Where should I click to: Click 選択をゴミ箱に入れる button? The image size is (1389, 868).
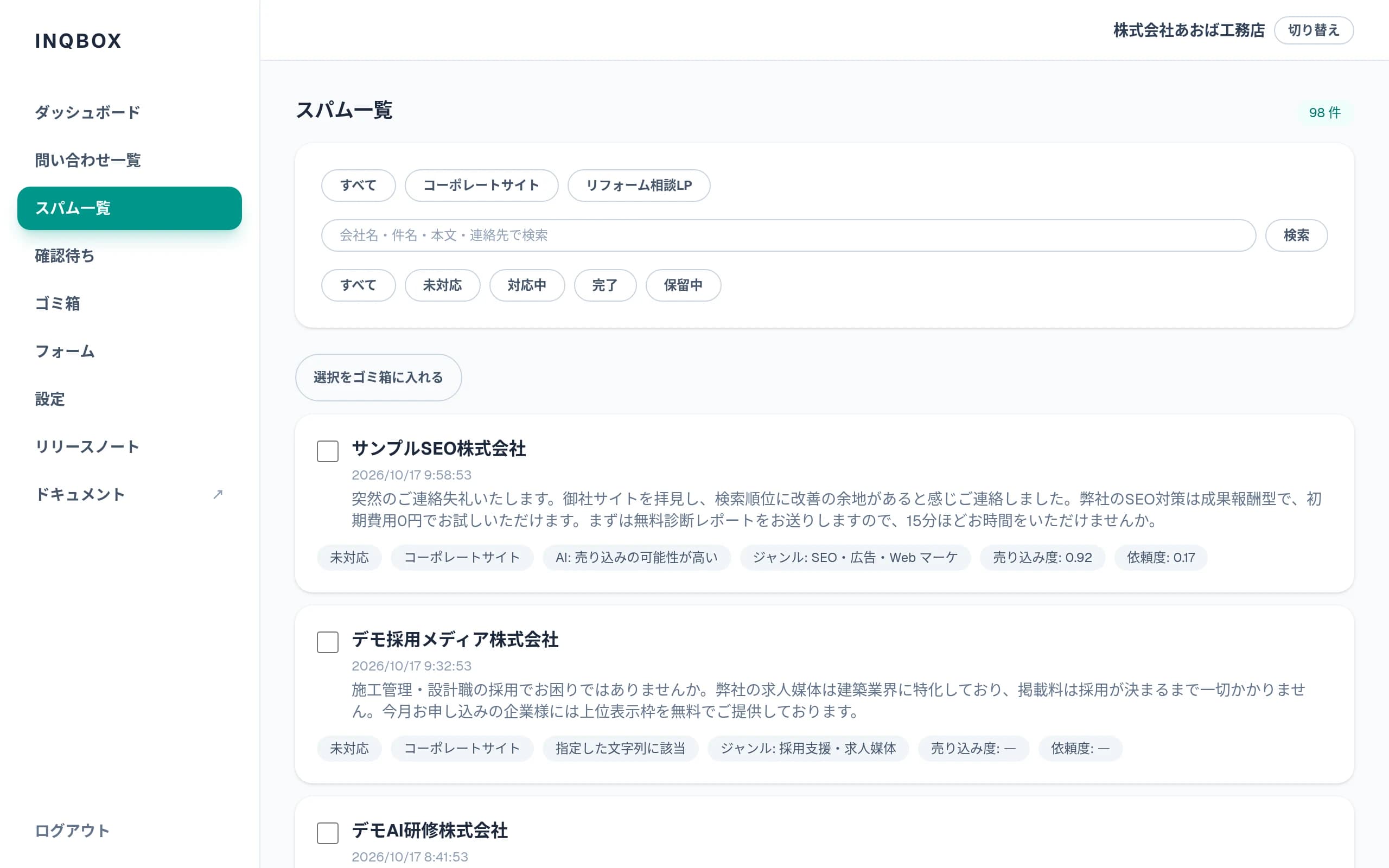378,377
